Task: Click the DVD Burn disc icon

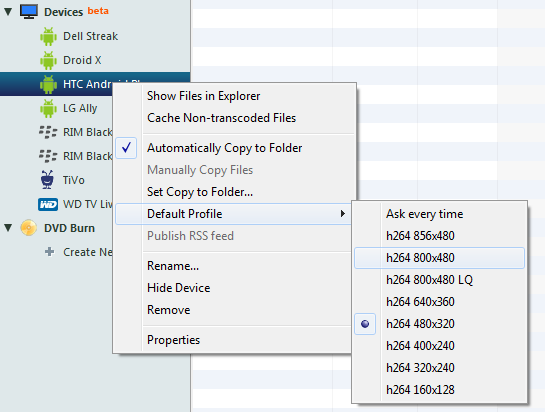Action: (x=29, y=228)
